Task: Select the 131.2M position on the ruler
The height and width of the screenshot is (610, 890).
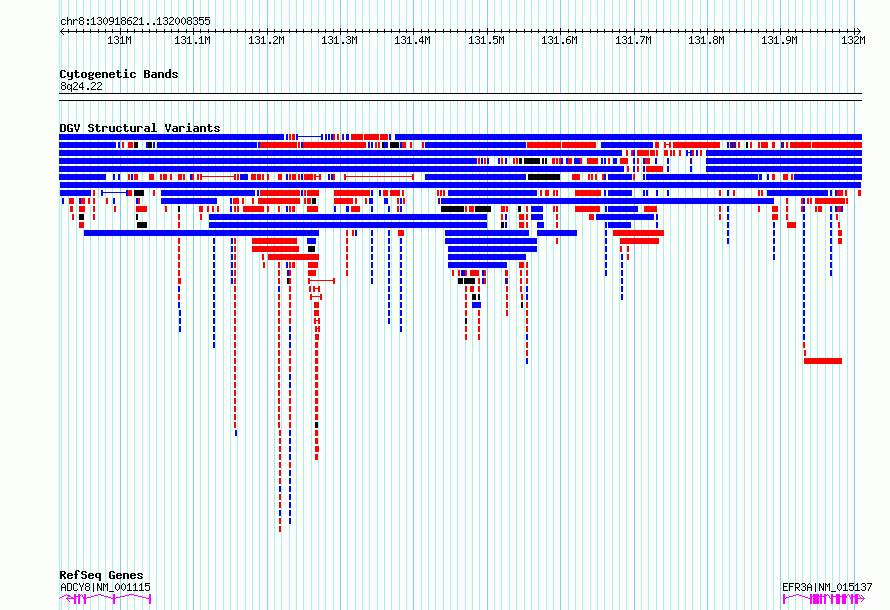Action: [266, 40]
